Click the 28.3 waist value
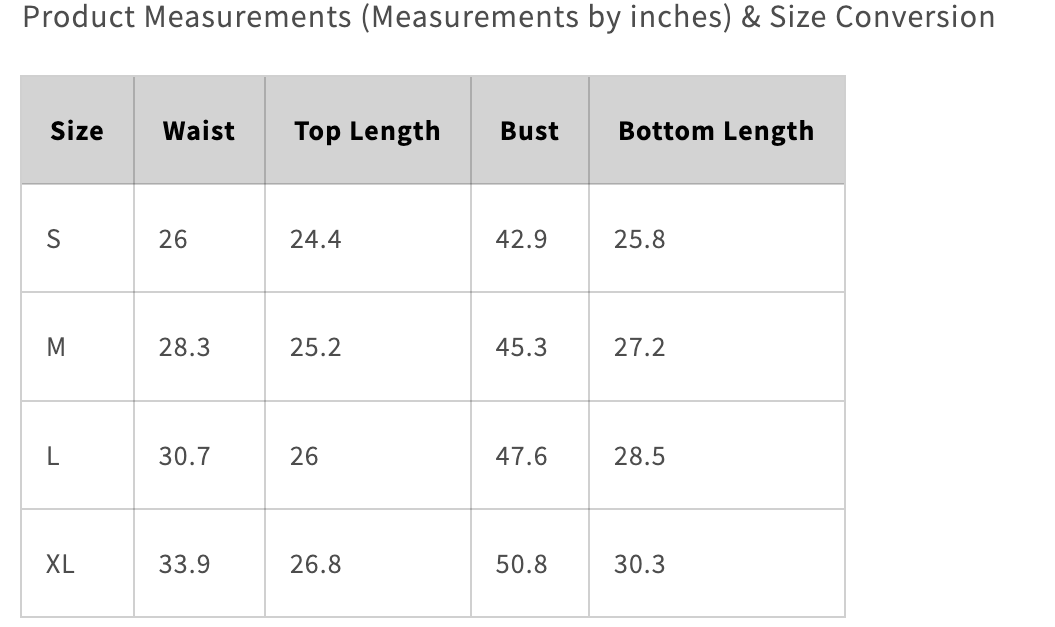1055x627 pixels. [x=184, y=347]
